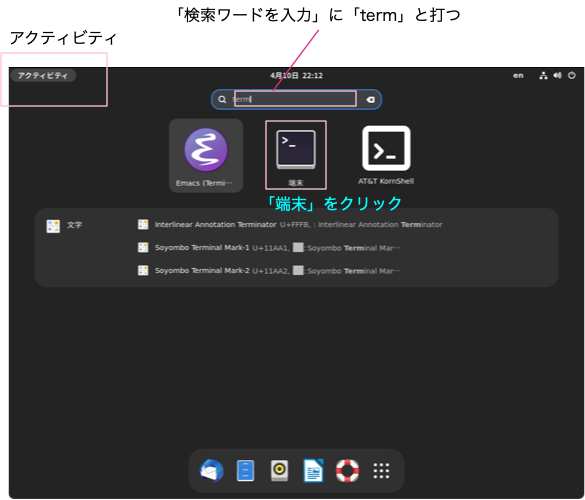Select Soyombo Terminal Mark-1 result

[269, 248]
